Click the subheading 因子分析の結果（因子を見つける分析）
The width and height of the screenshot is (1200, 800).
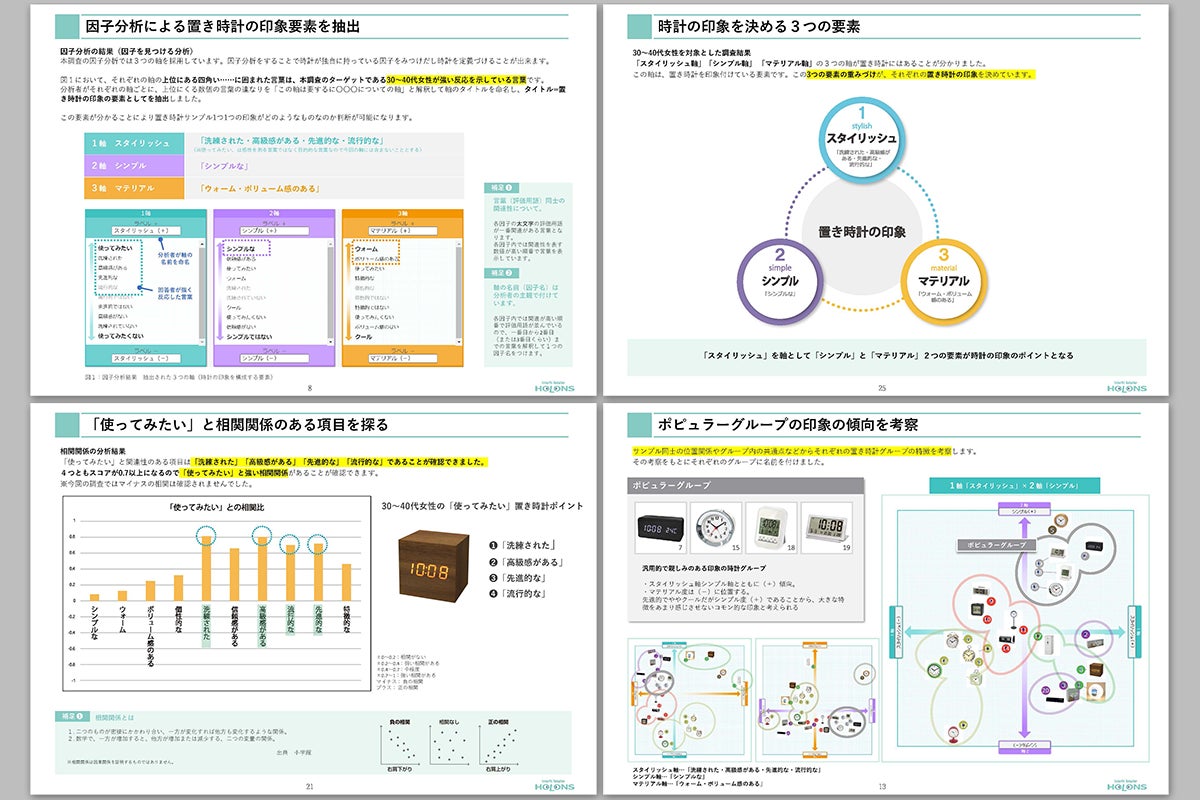128,50
